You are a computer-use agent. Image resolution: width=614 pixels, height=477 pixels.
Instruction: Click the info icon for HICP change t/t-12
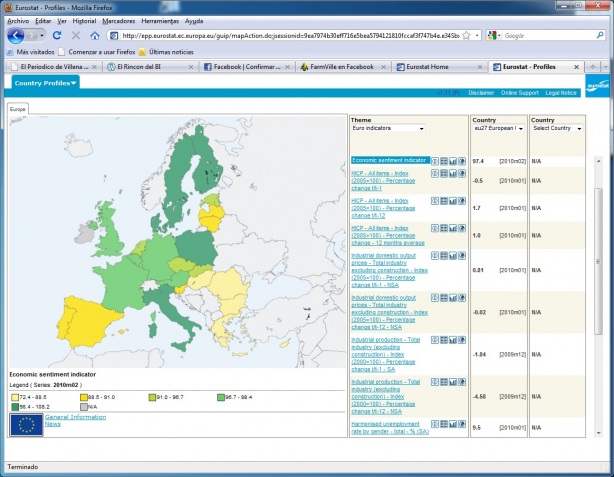[x=435, y=200]
